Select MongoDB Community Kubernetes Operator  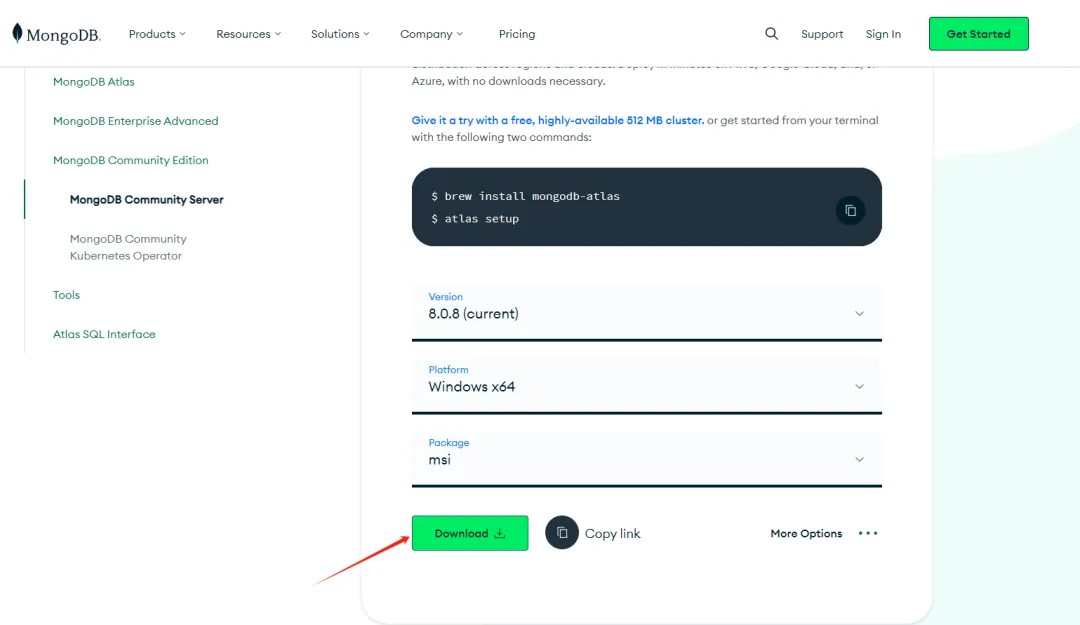pyautogui.click(x=128, y=246)
